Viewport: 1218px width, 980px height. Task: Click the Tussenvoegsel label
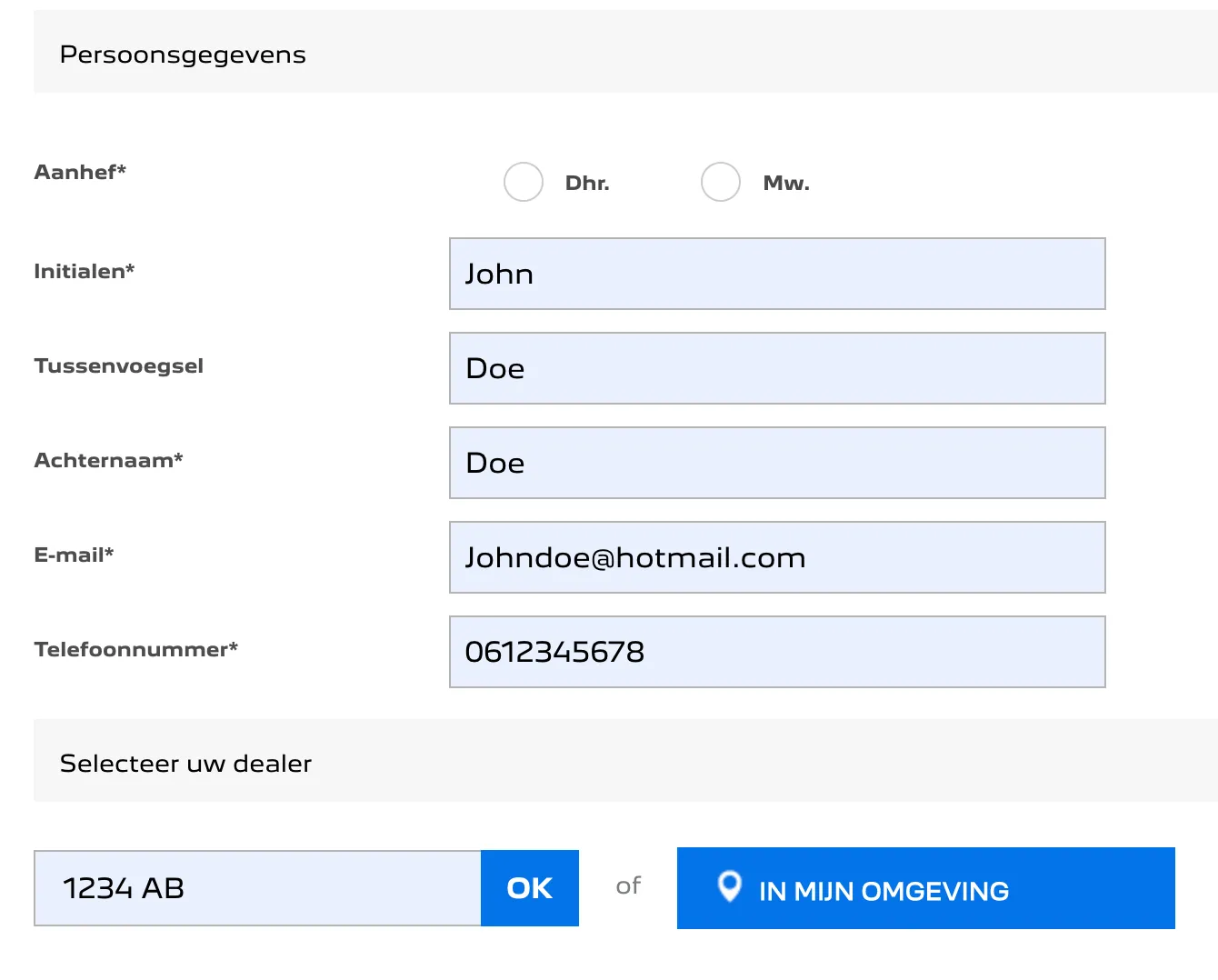pyautogui.click(x=119, y=365)
